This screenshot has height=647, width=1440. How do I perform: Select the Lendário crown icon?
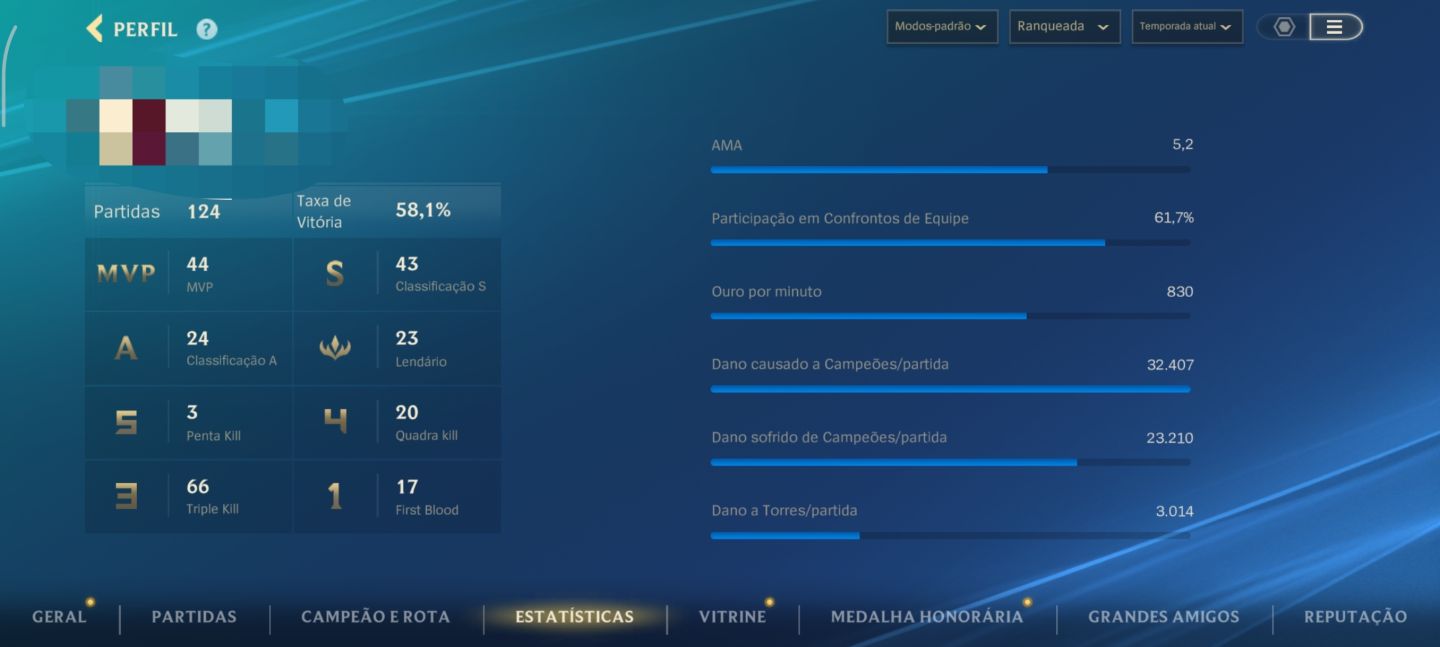click(x=335, y=348)
